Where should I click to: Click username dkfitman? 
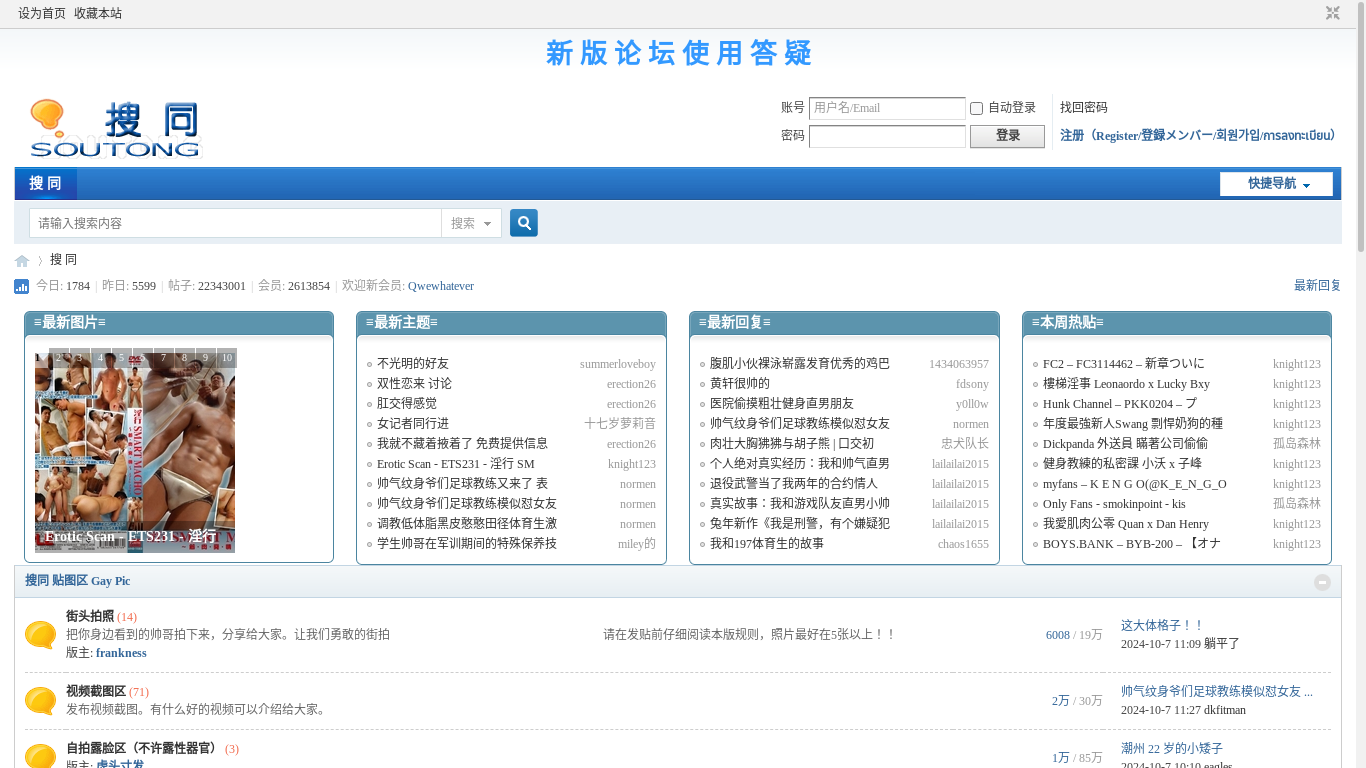coord(1225,710)
